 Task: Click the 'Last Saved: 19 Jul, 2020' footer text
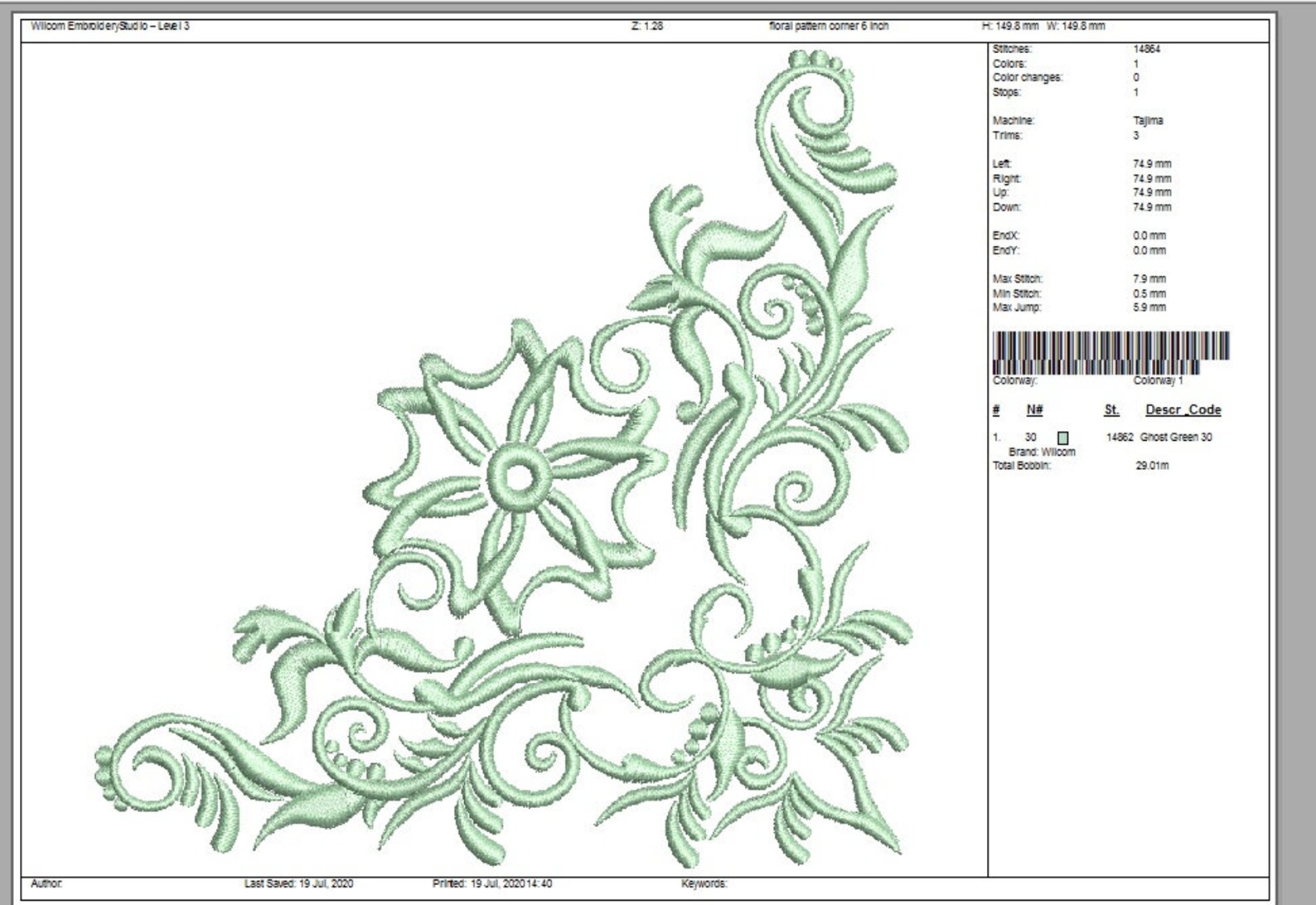click(x=298, y=884)
